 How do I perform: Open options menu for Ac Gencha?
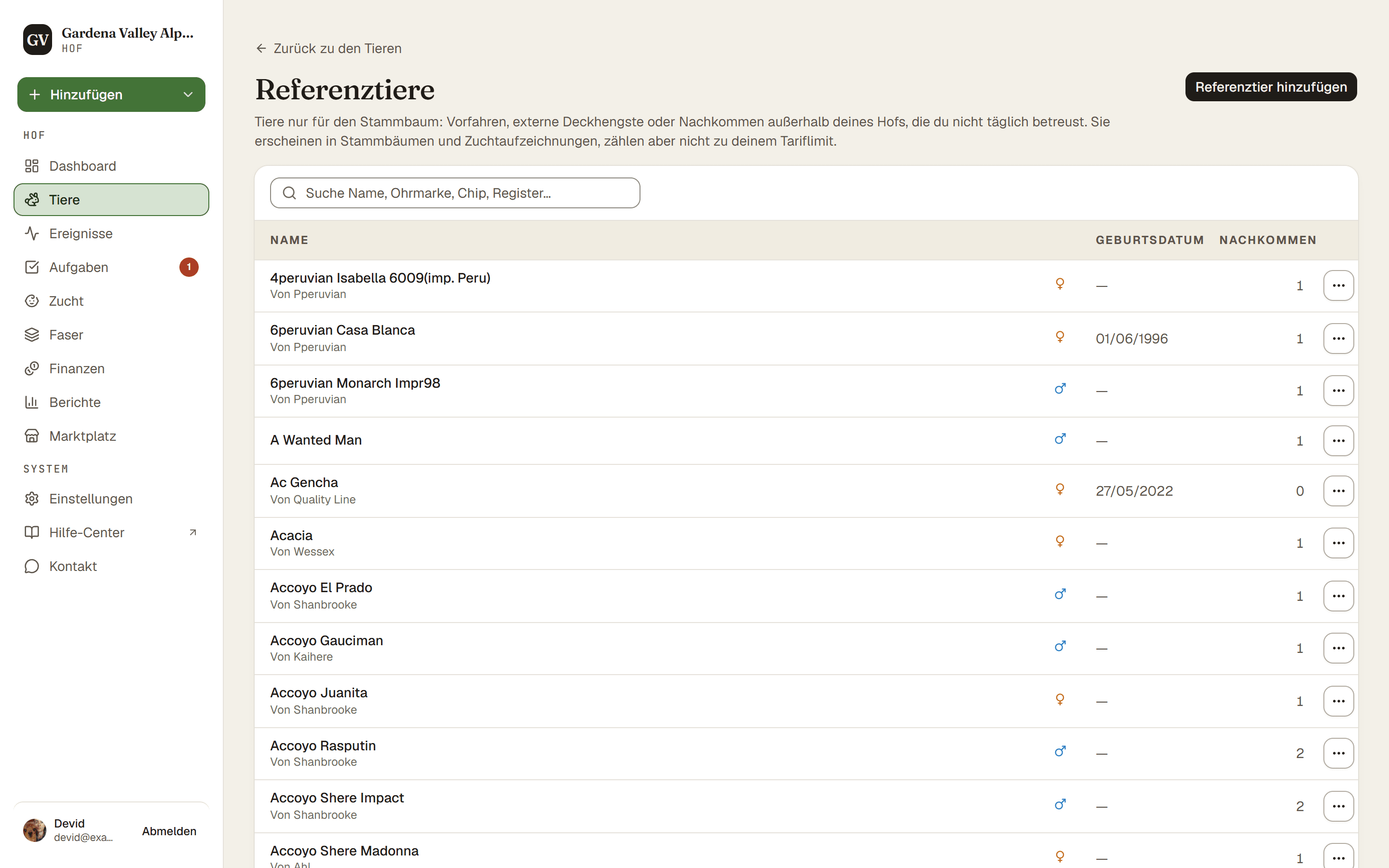1338,491
